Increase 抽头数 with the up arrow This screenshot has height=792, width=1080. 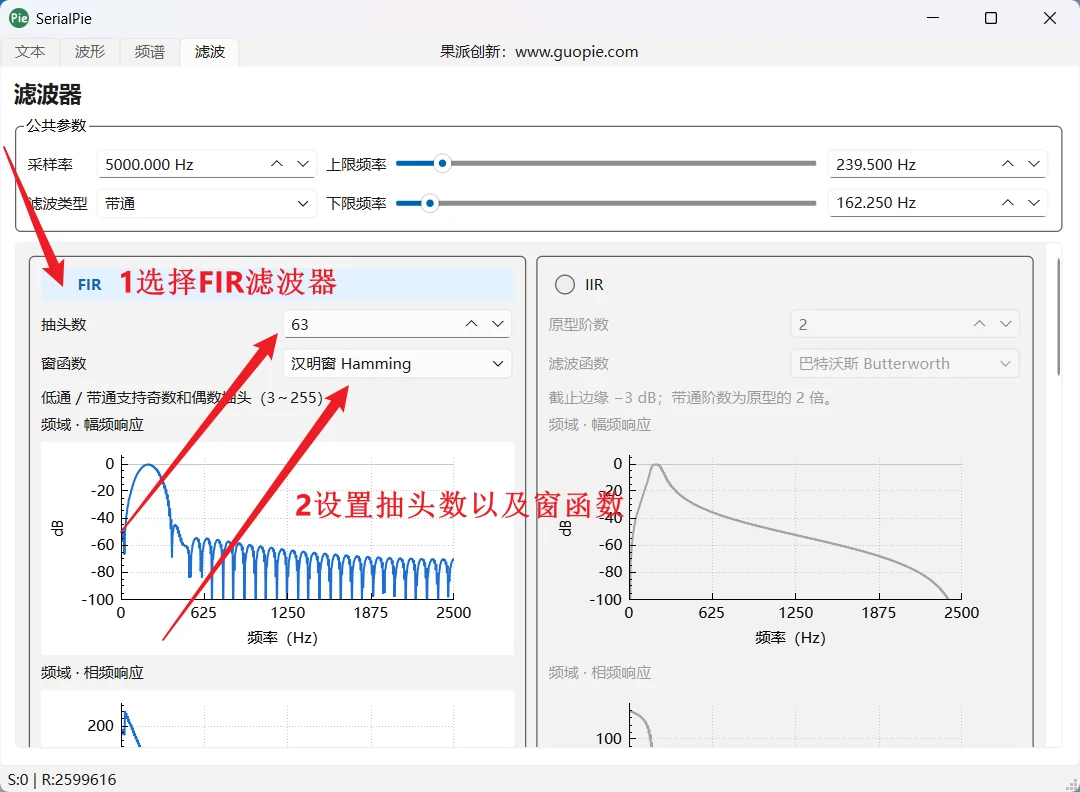click(472, 324)
